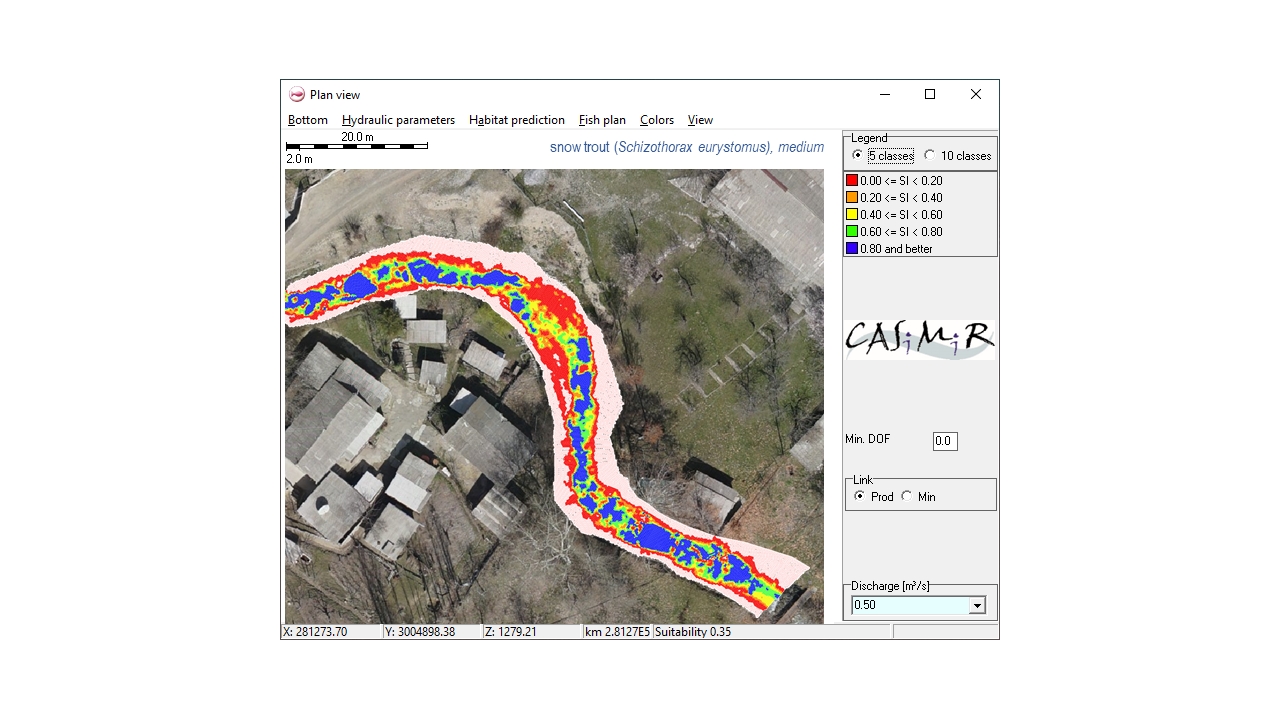Click the Min. DOF input field

[944, 441]
